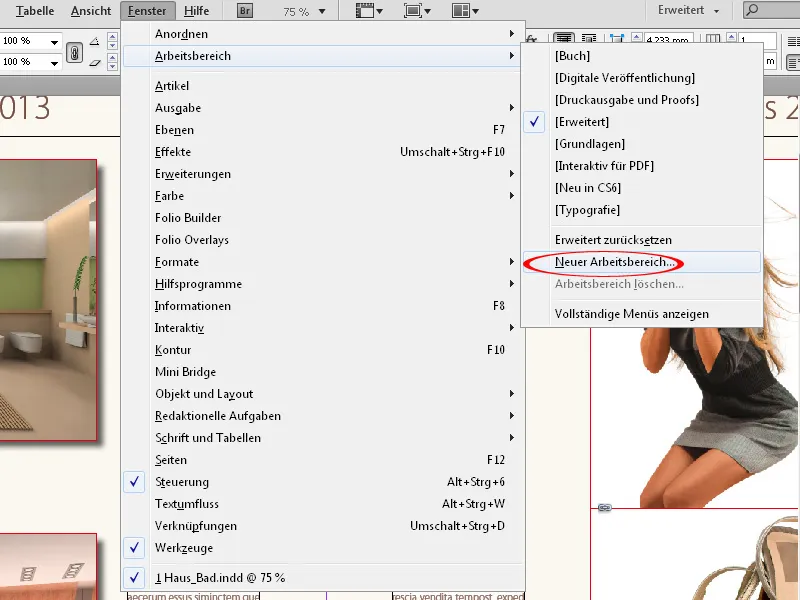Open the arrange documents icon dropdown
Viewport: 800px width, 600px height.
pyautogui.click(x=465, y=11)
